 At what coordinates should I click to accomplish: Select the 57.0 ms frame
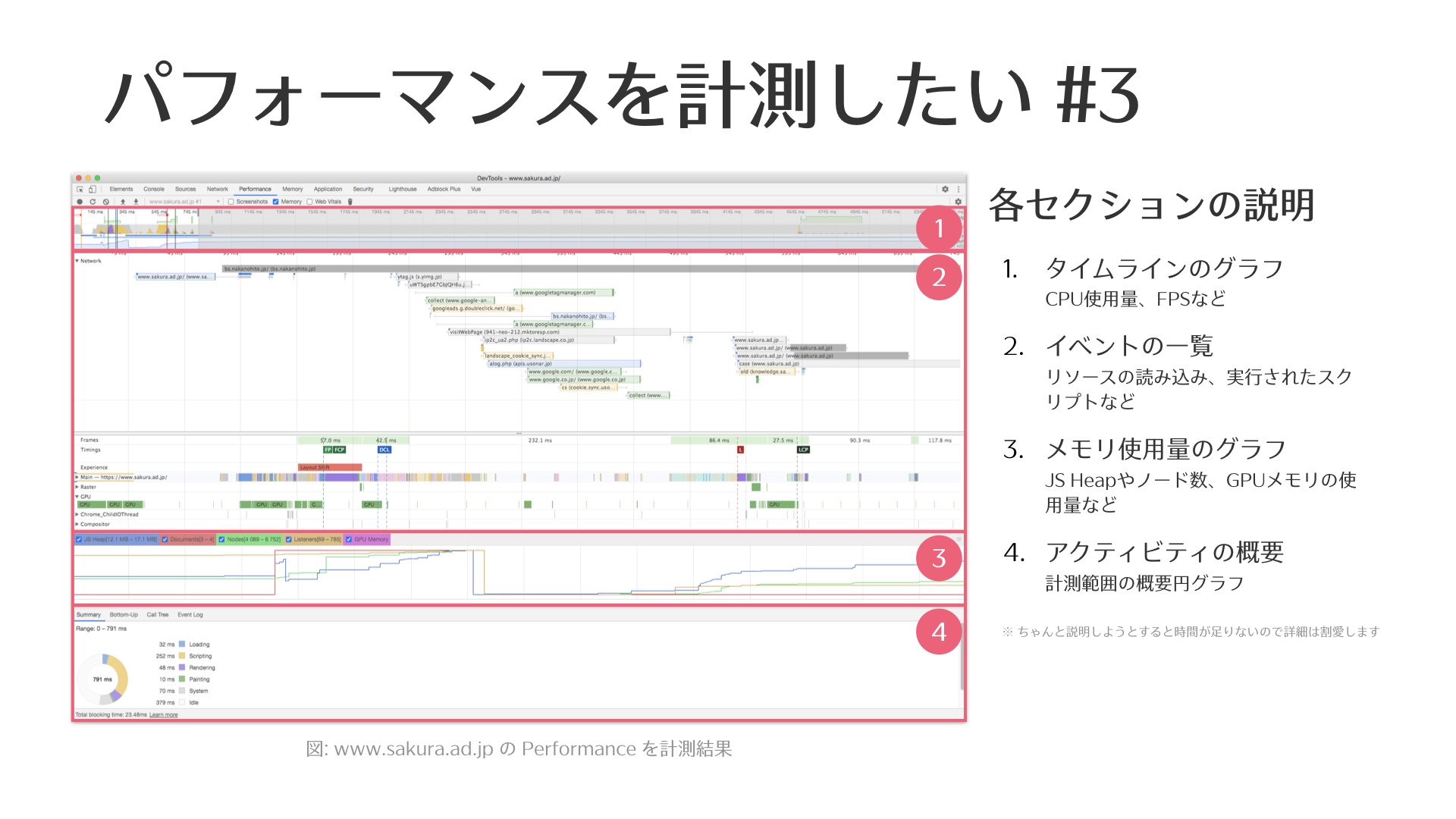pyautogui.click(x=330, y=440)
